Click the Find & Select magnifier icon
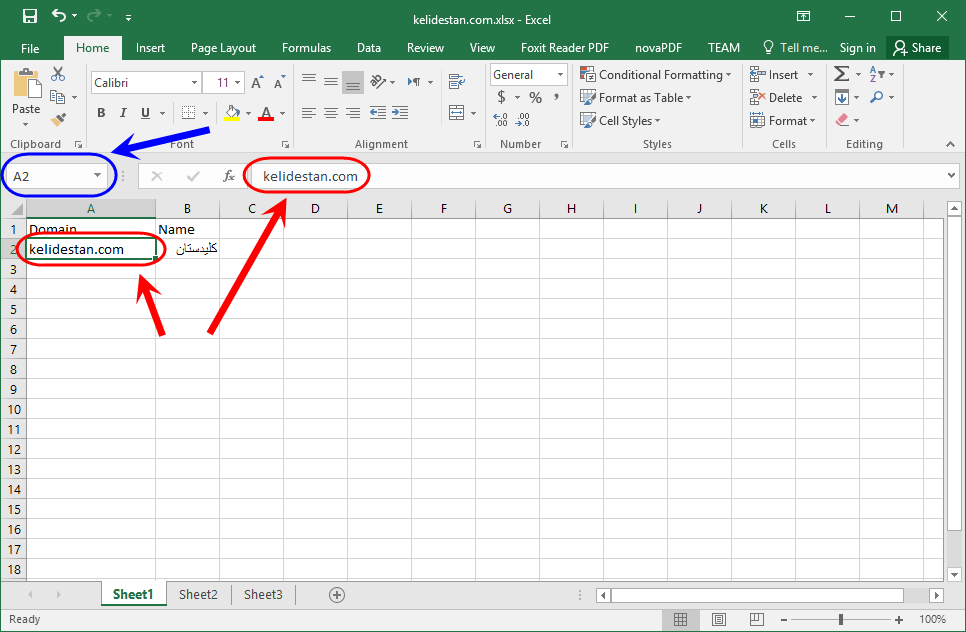This screenshot has width=966, height=632. [x=877, y=97]
